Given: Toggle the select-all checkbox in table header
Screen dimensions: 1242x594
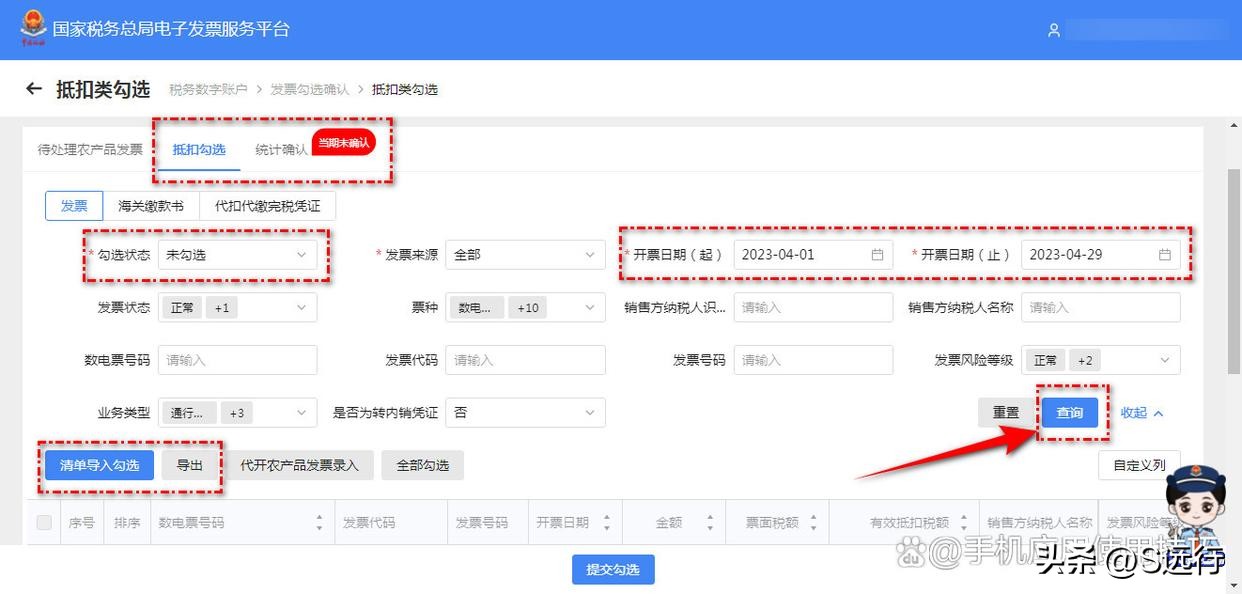Looking at the screenshot, I should 42,521.
